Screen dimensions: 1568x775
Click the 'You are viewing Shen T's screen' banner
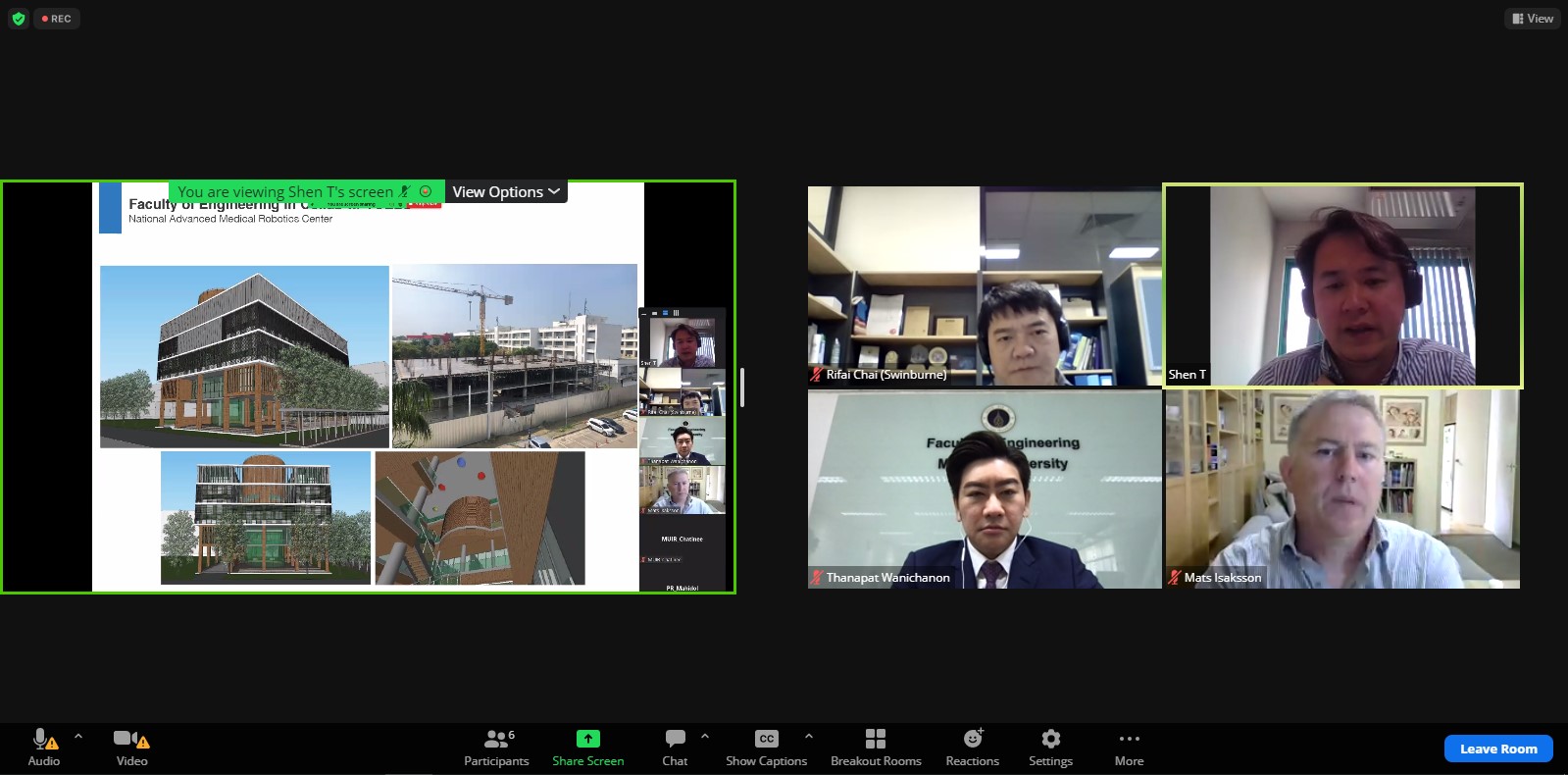point(285,192)
